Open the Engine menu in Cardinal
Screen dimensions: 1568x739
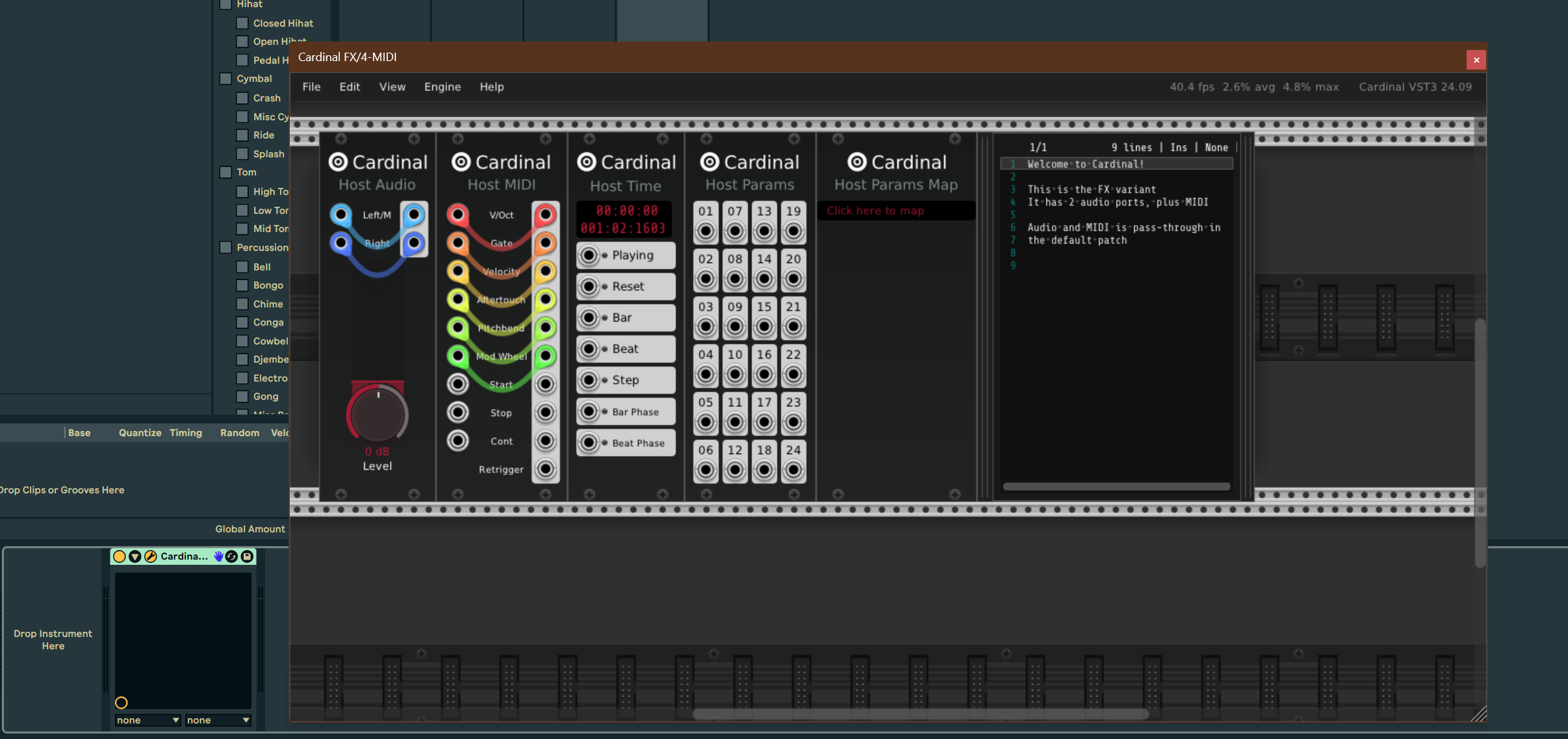point(443,86)
